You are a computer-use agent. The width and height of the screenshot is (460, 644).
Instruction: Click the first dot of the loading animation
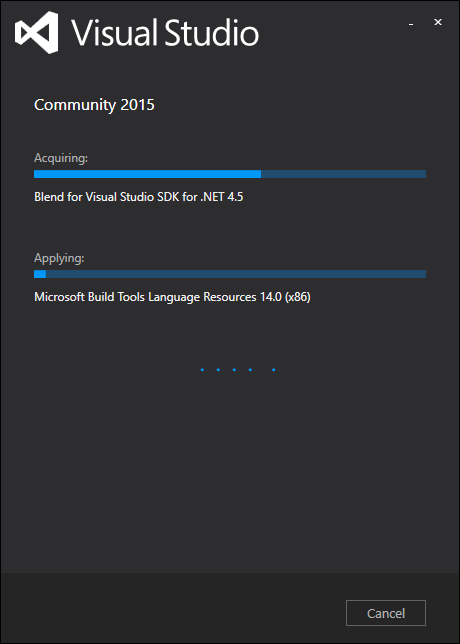pos(202,370)
